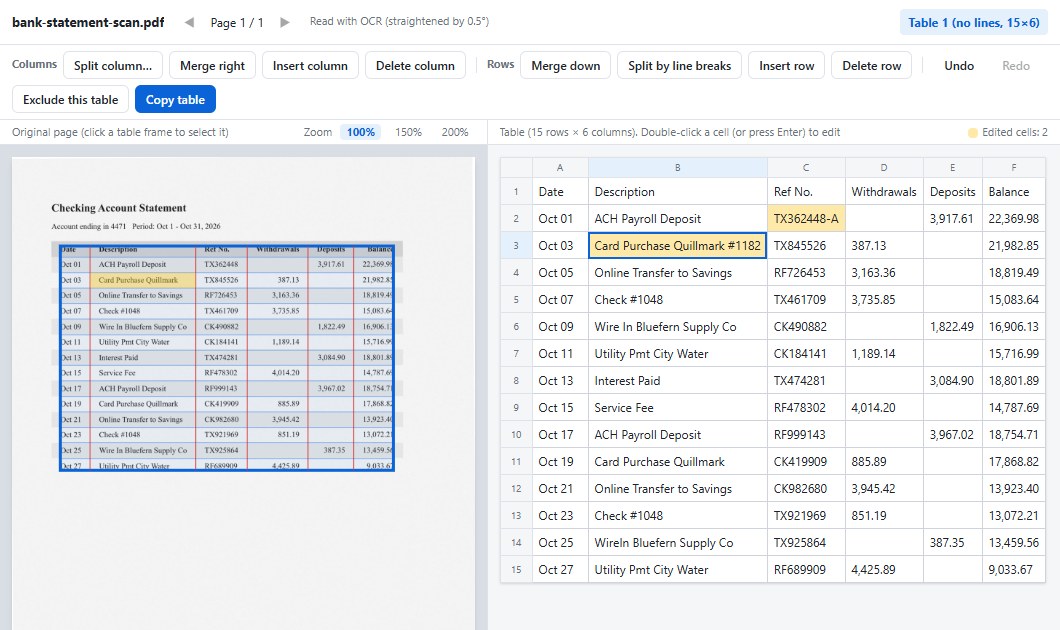The width and height of the screenshot is (1060, 630).
Task: Click cell Service Fee
Action: point(677,408)
